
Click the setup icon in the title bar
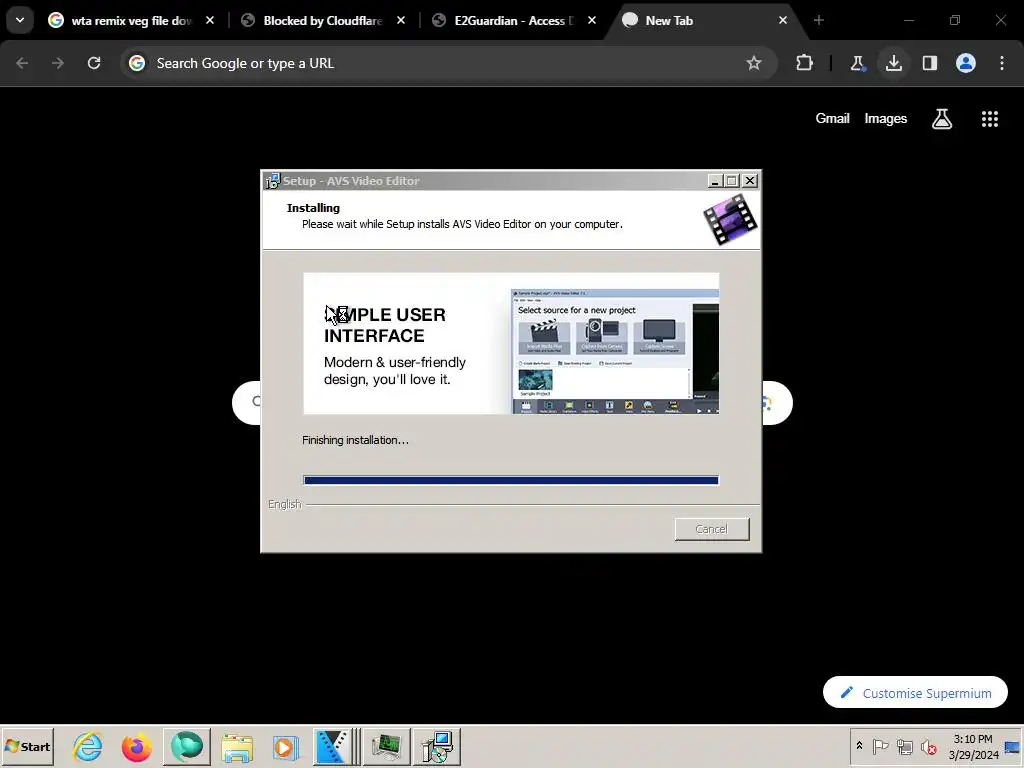pyautogui.click(x=272, y=181)
